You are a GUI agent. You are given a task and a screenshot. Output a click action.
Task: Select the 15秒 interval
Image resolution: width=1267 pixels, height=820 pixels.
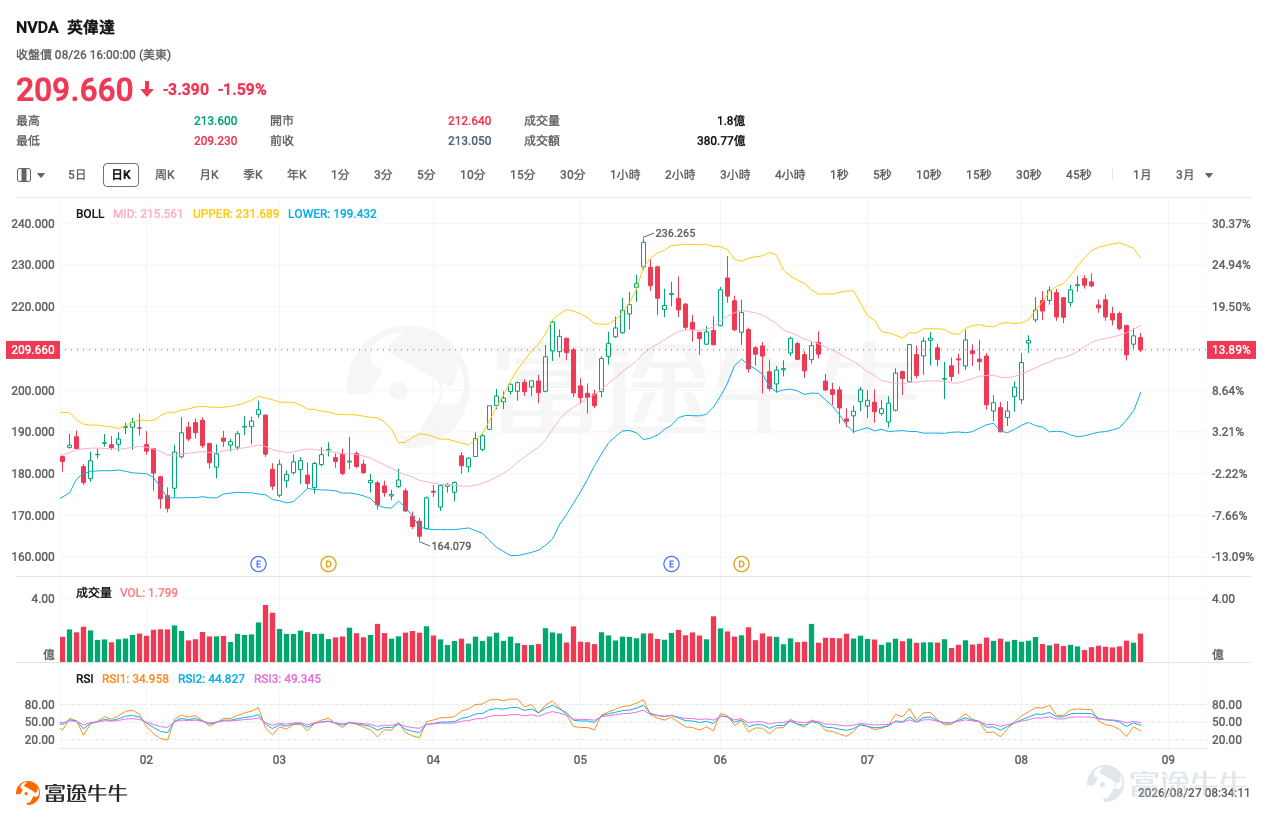pos(979,175)
